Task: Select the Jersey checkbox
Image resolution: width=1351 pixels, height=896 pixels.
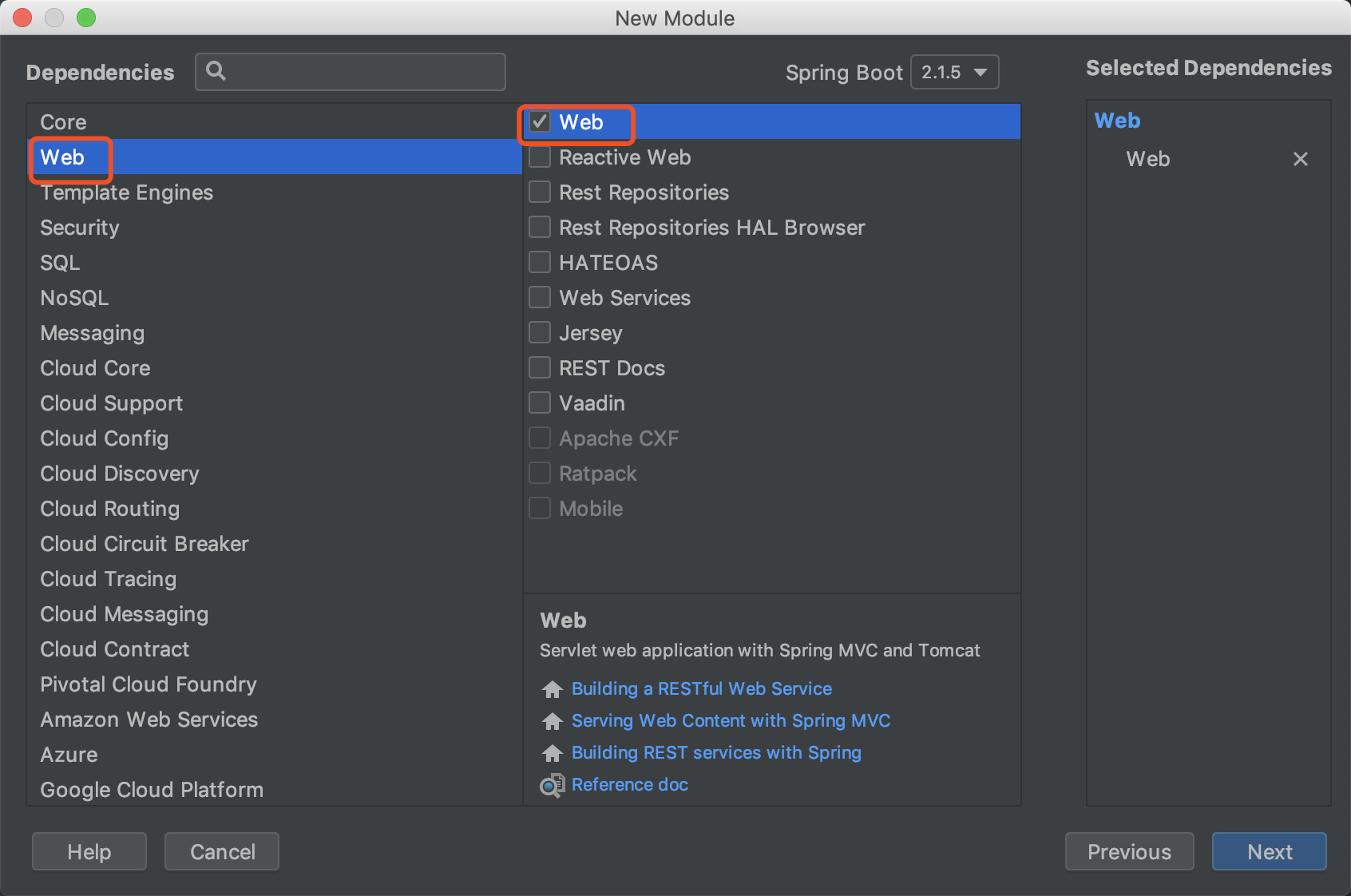Action: [540, 333]
